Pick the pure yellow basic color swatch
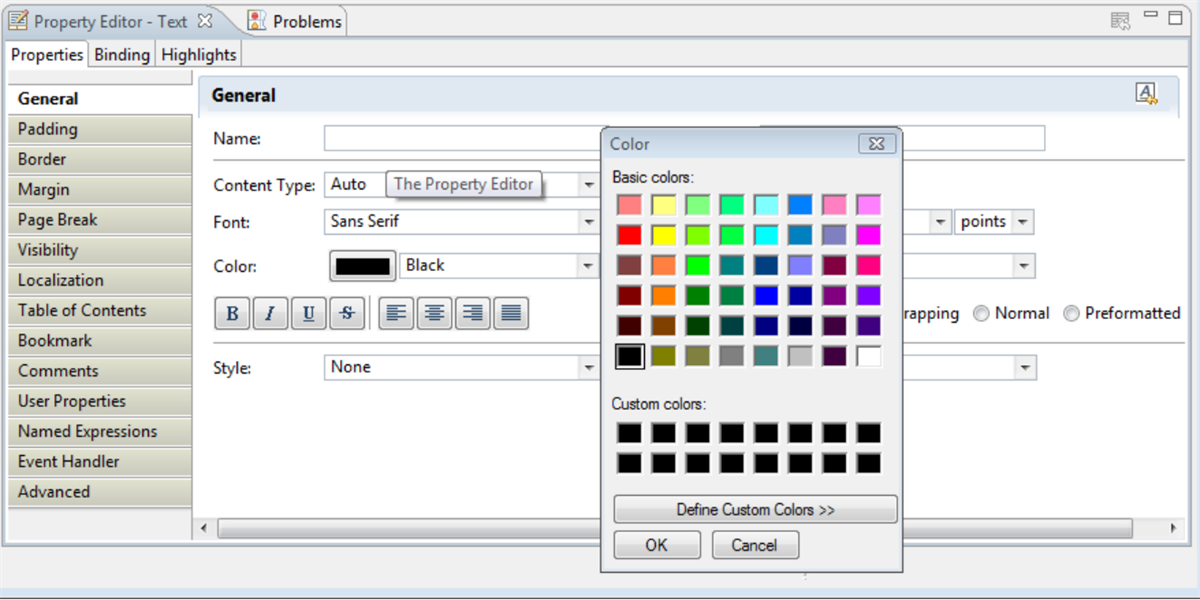1200x600 pixels. coord(664,235)
